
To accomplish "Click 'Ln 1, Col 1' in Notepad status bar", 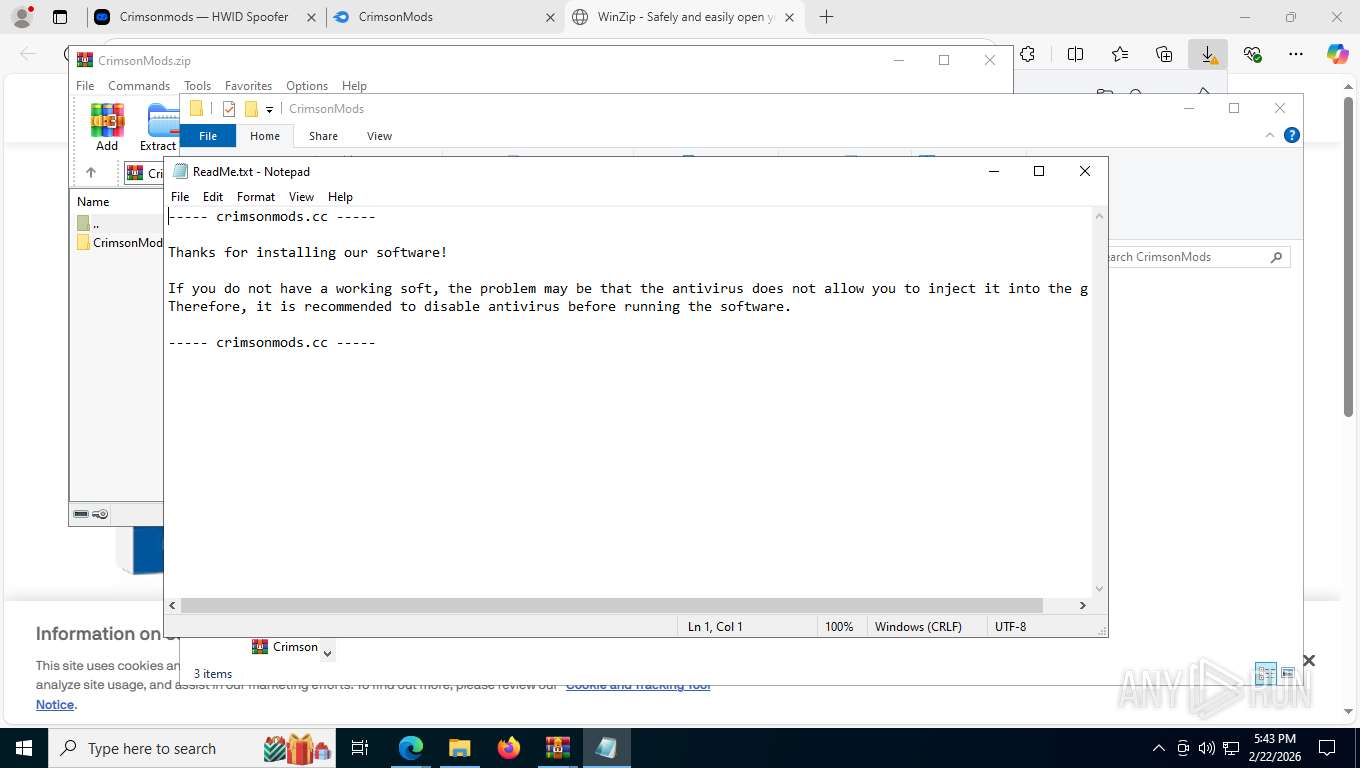I will point(715,627).
